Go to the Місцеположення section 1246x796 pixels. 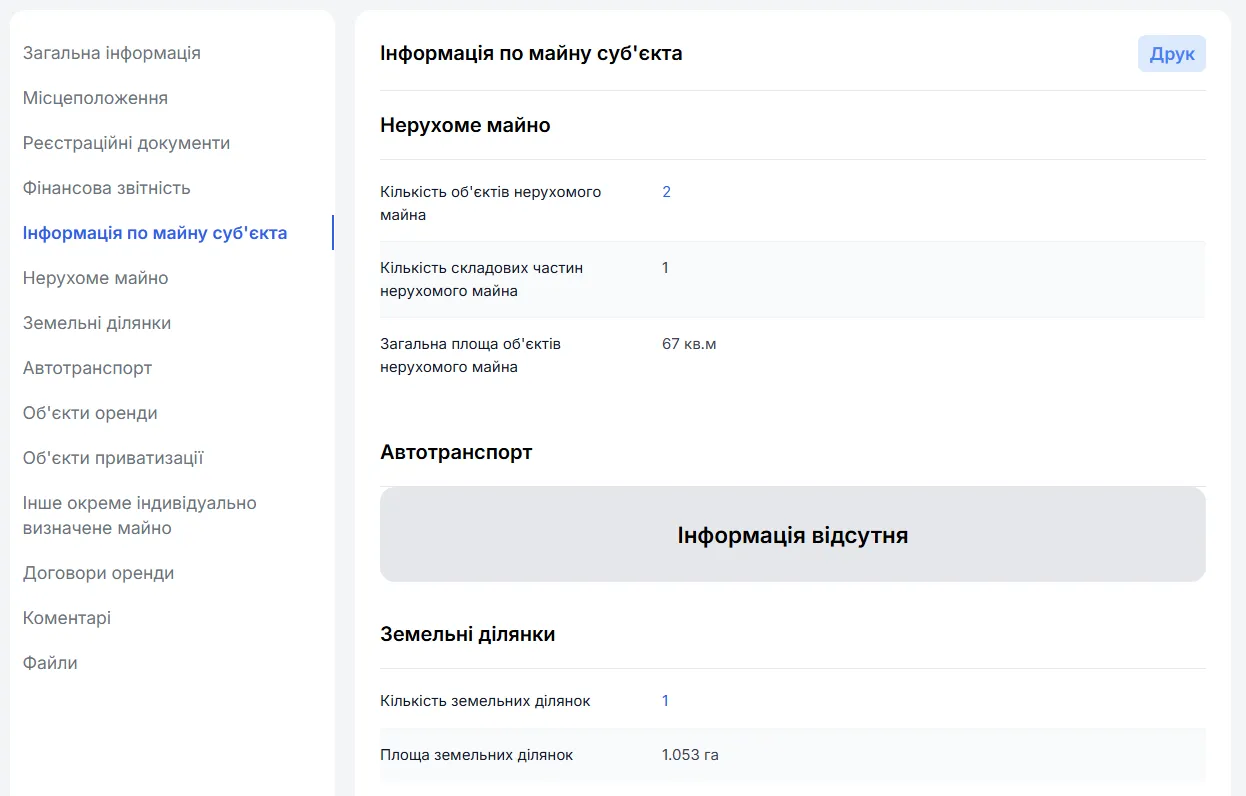95,98
